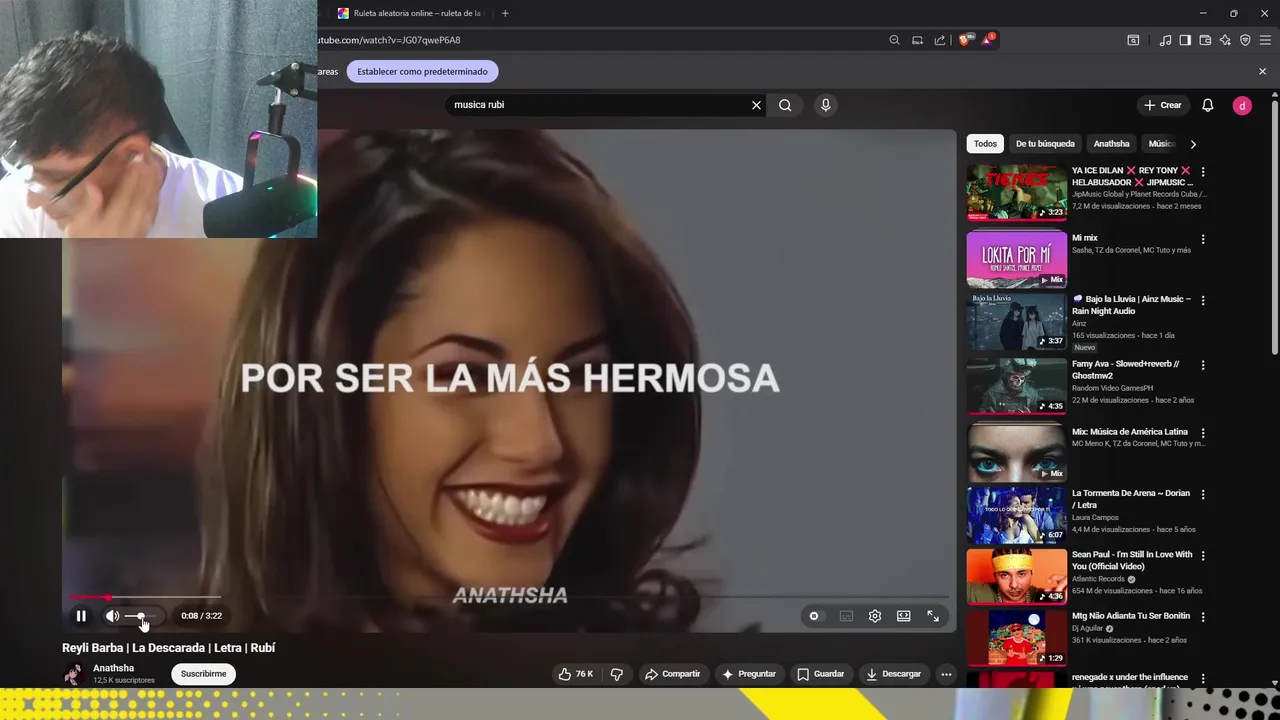Enter fullscreen mode
Viewport: 1280px width, 720px height.
933,616
